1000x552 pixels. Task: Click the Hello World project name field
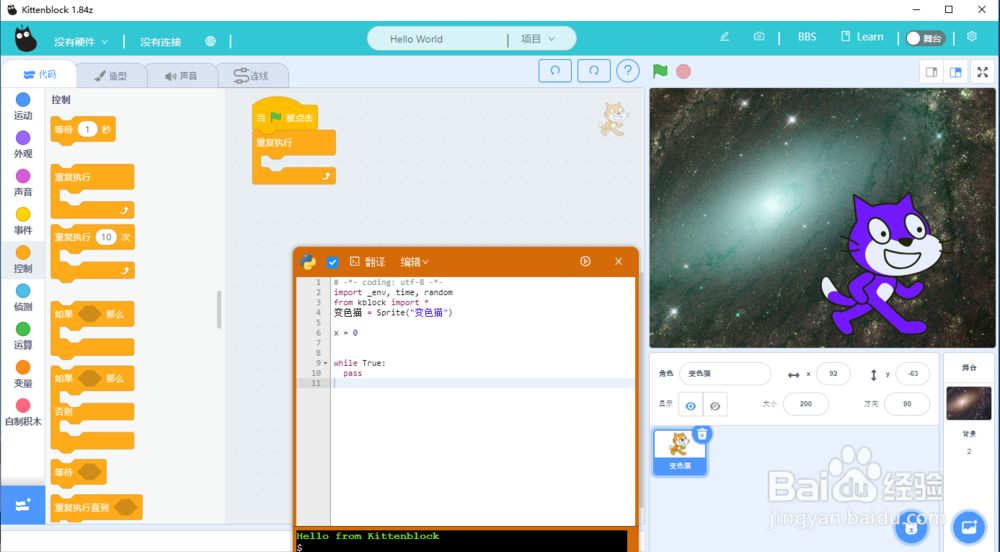(438, 39)
